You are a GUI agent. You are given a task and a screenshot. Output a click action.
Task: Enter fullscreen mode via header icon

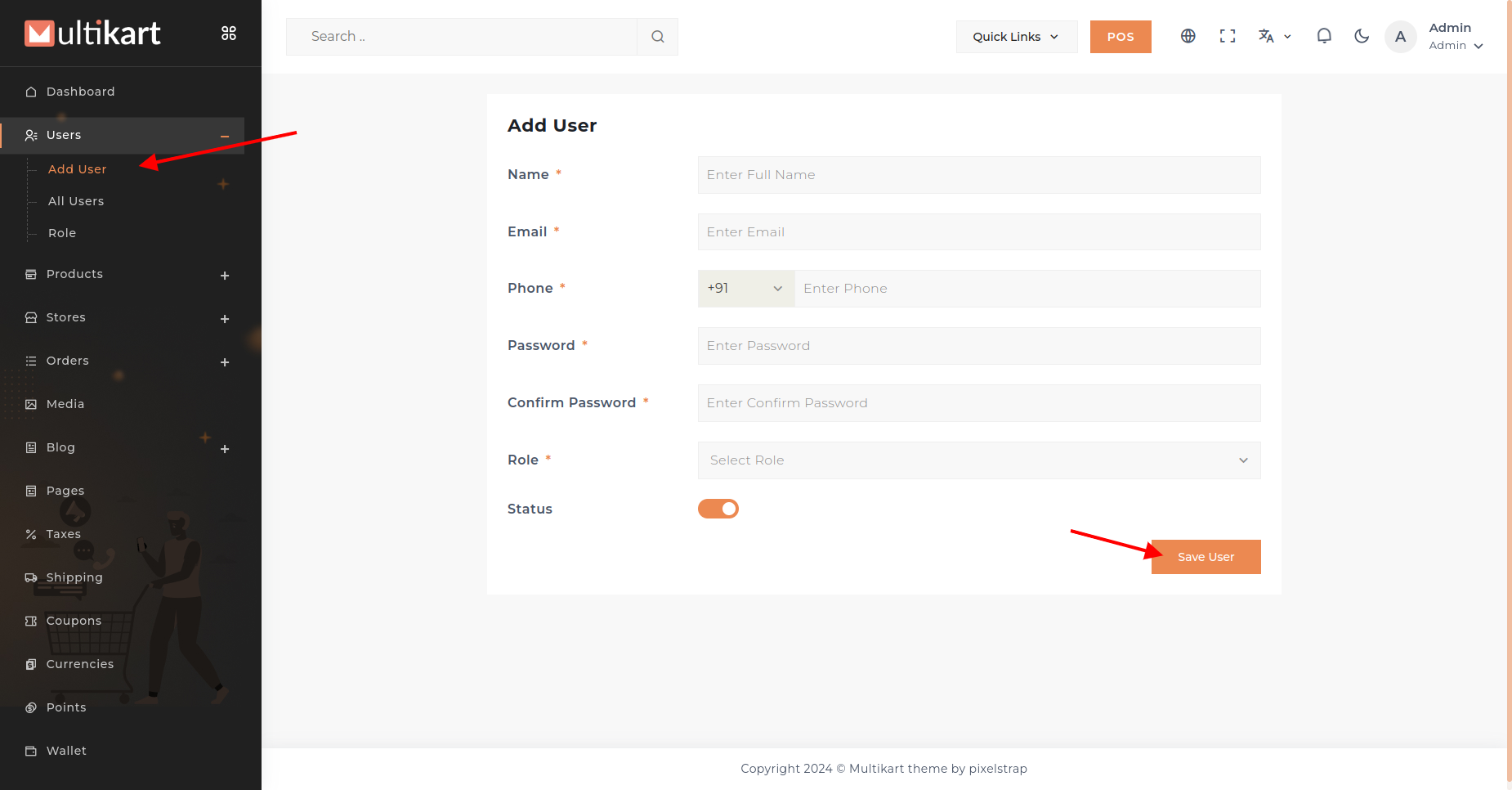click(1227, 36)
